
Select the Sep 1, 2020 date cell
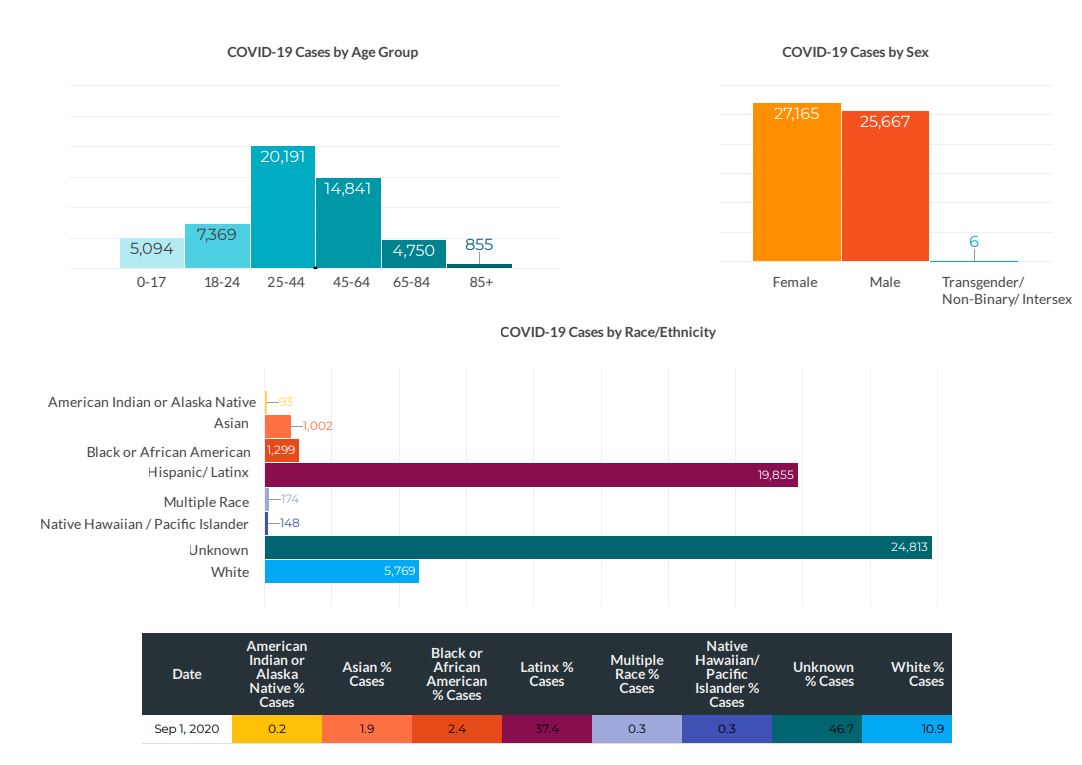tap(187, 729)
